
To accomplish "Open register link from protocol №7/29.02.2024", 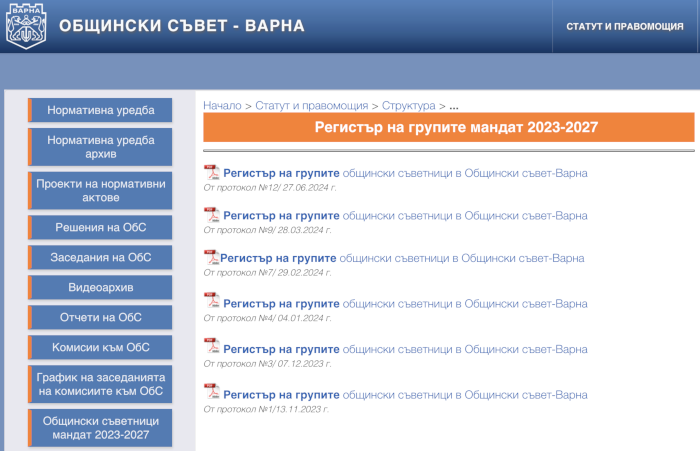I will coord(402,258).
